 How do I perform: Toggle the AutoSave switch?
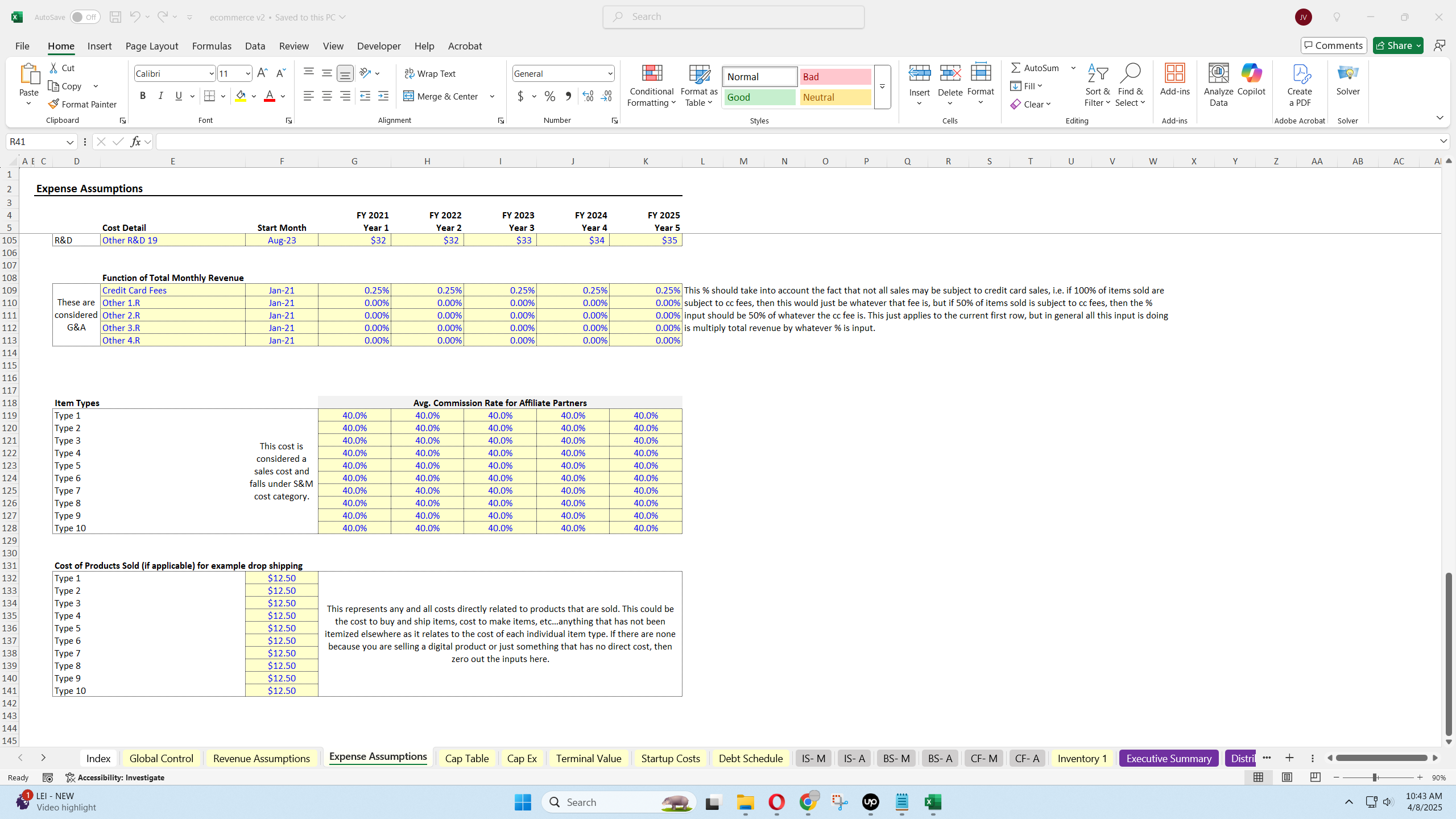pyautogui.click(x=85, y=17)
